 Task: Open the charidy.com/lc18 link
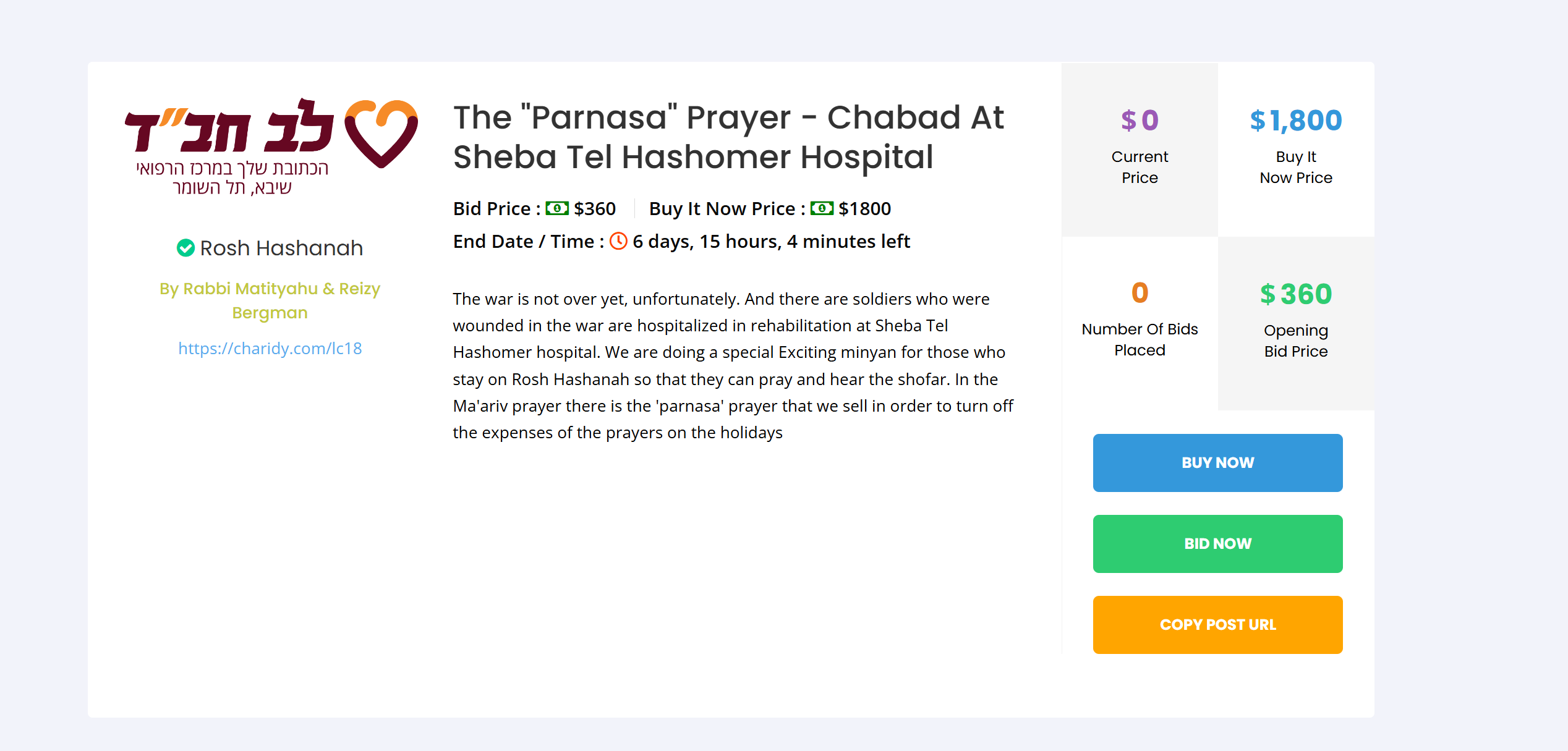tap(270, 349)
